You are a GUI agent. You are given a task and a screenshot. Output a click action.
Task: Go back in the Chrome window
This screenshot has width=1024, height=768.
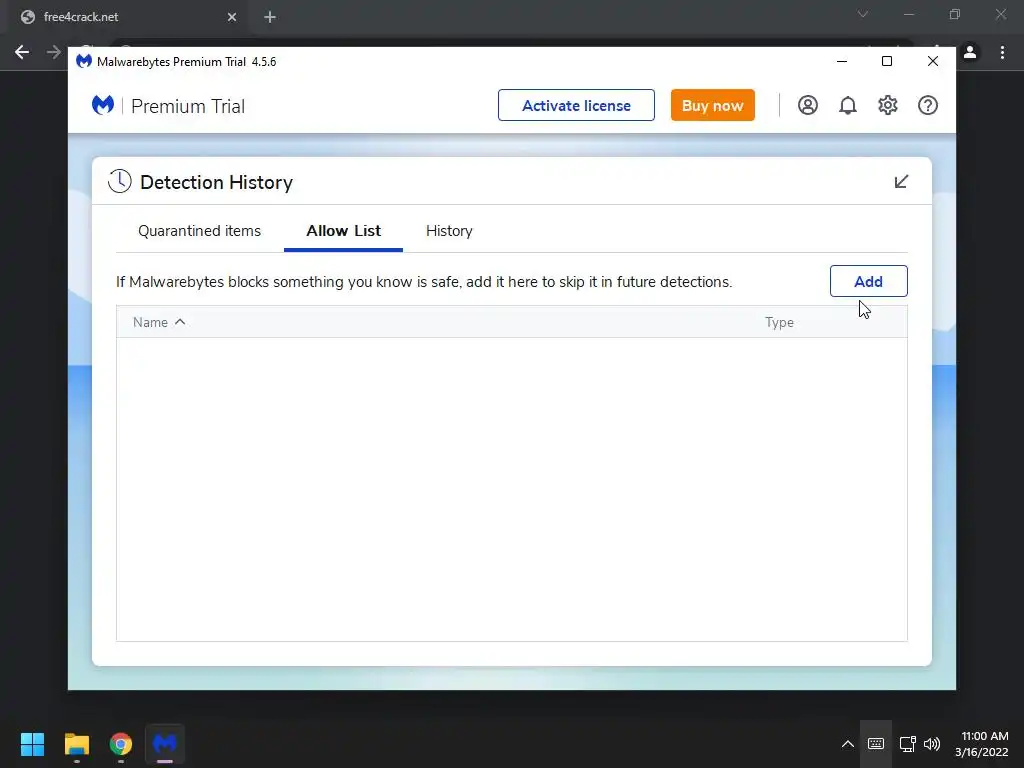[x=22, y=52]
